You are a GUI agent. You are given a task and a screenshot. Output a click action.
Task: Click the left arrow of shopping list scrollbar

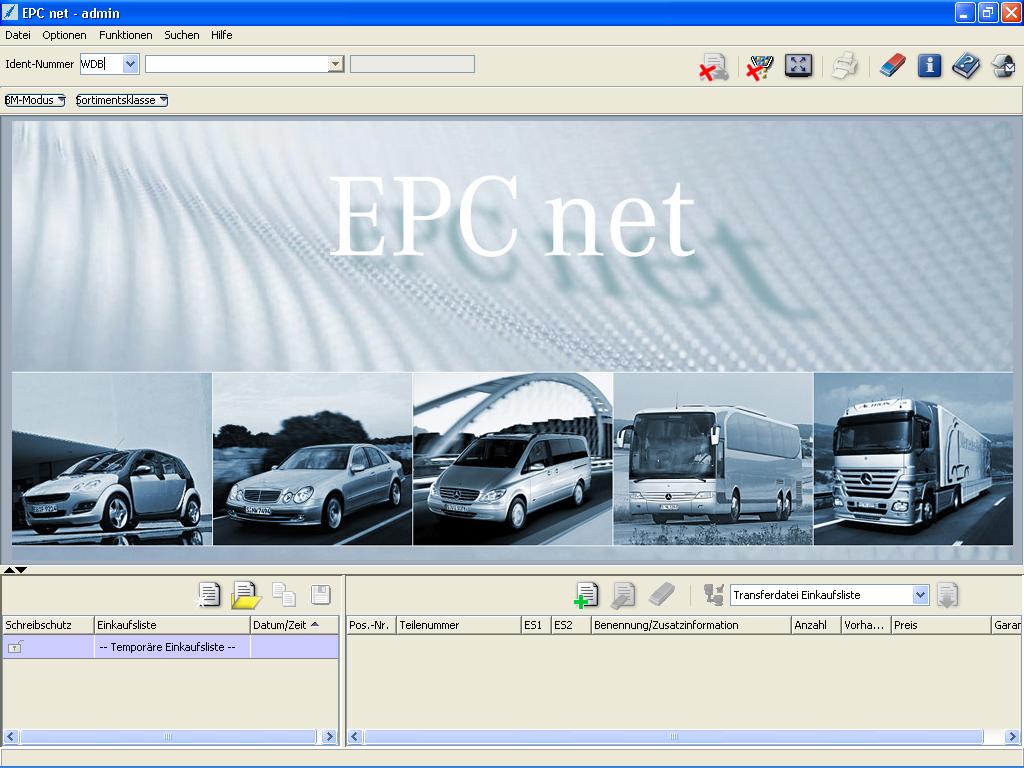(10, 737)
